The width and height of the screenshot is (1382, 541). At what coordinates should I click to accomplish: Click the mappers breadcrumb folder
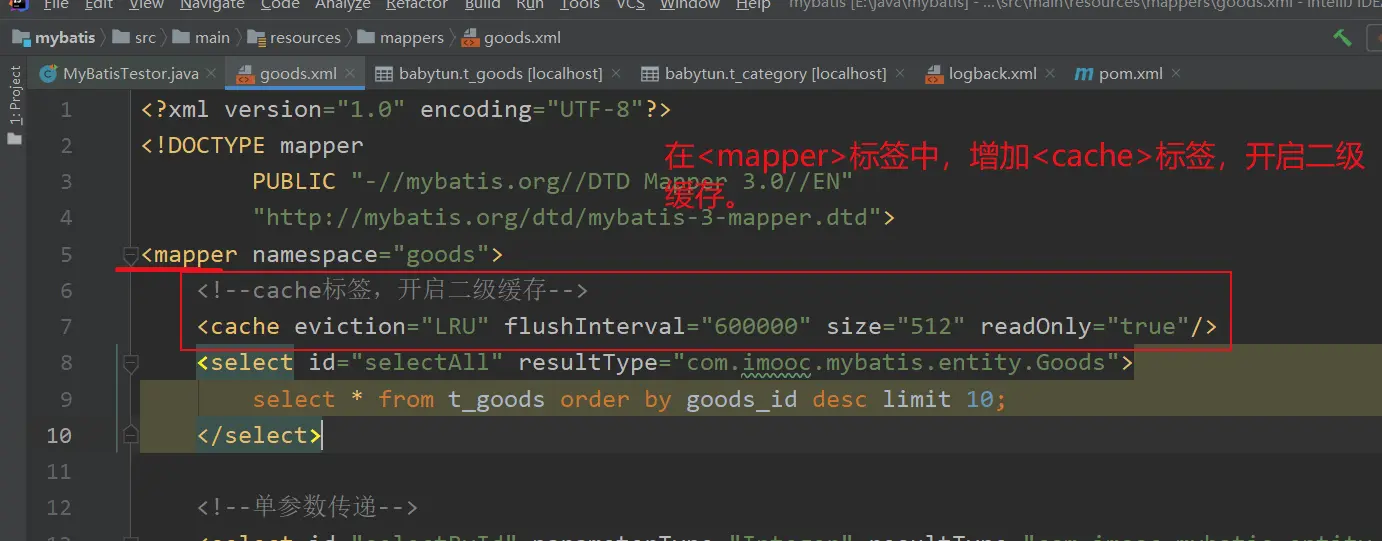[400, 38]
